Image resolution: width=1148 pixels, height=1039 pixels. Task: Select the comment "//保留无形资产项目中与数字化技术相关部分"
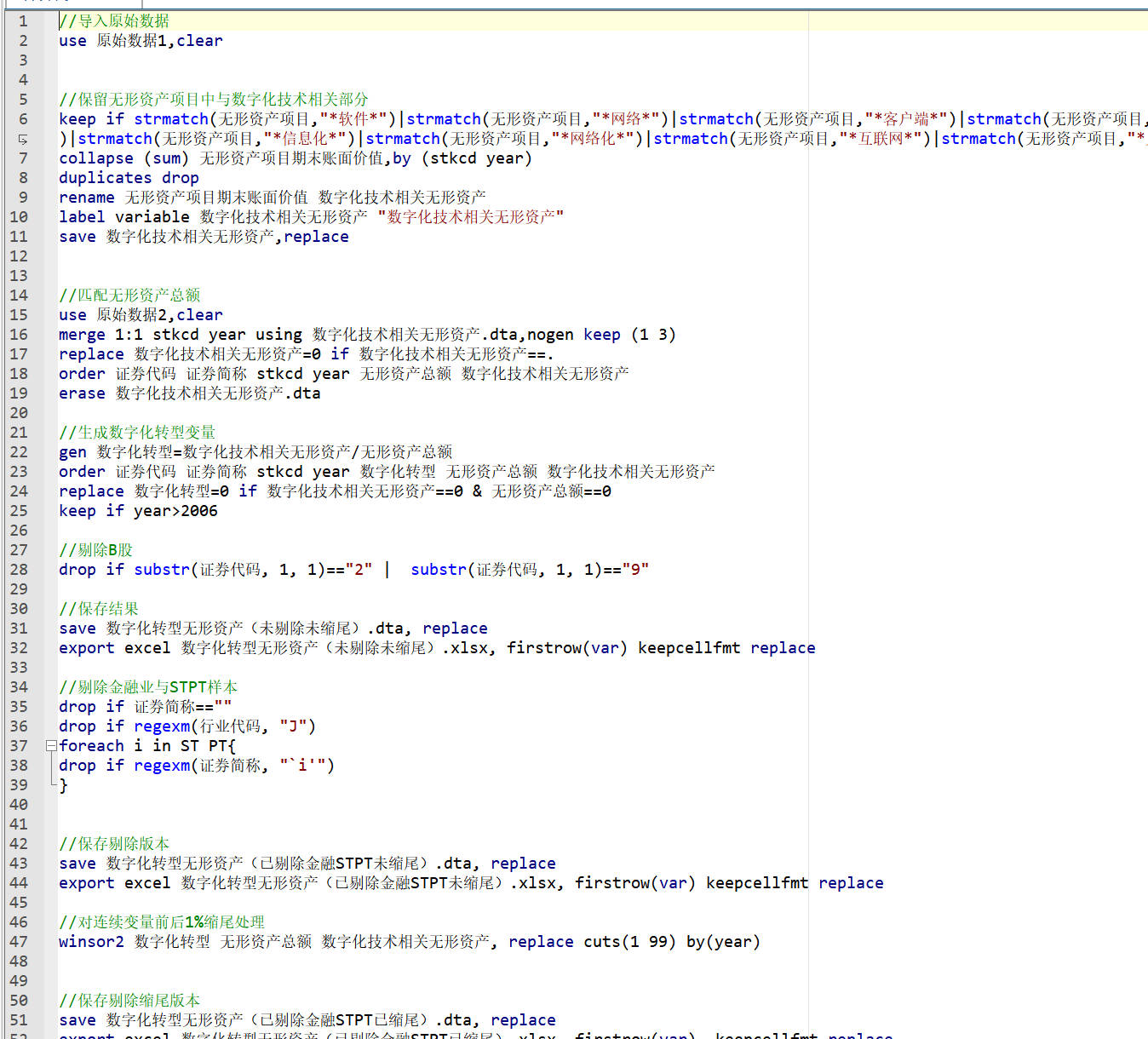coord(214,99)
